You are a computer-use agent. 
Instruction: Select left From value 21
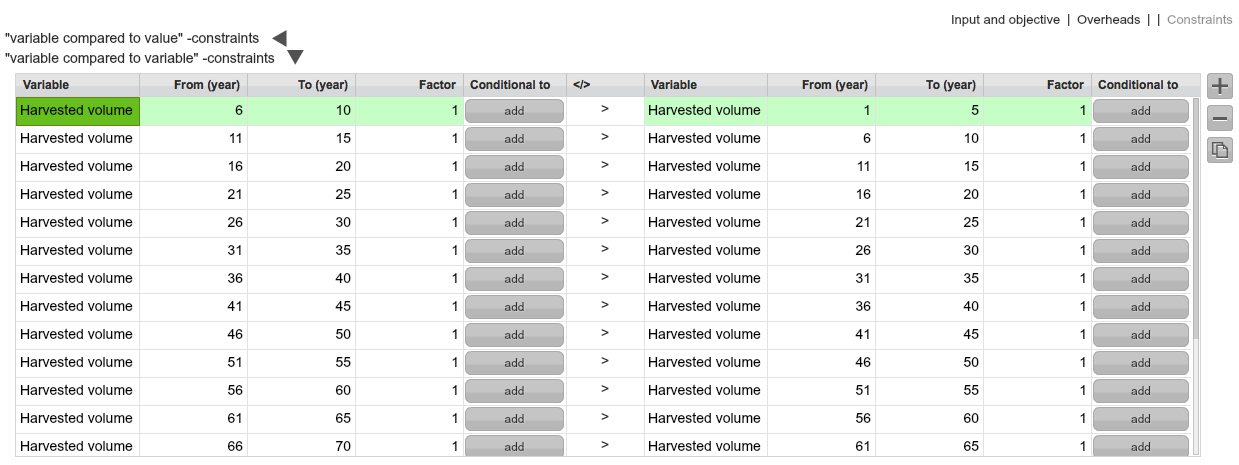194,195
